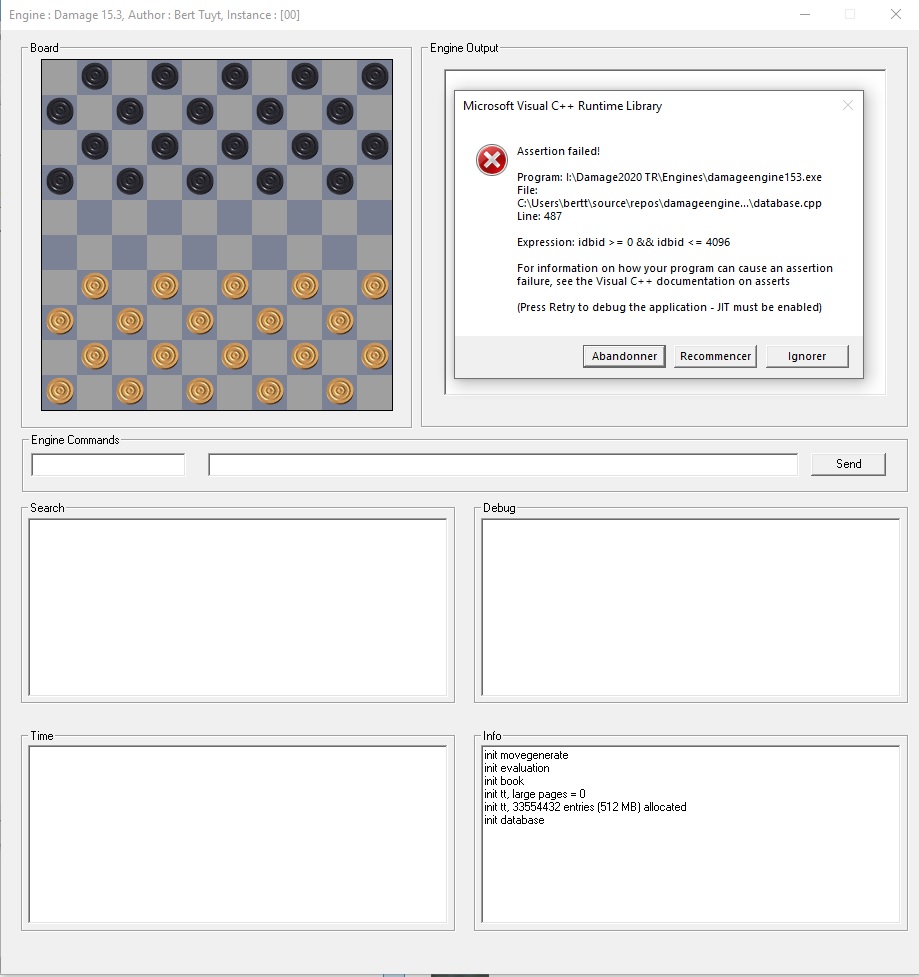
Task: Click inside the Search output box
Action: point(237,607)
